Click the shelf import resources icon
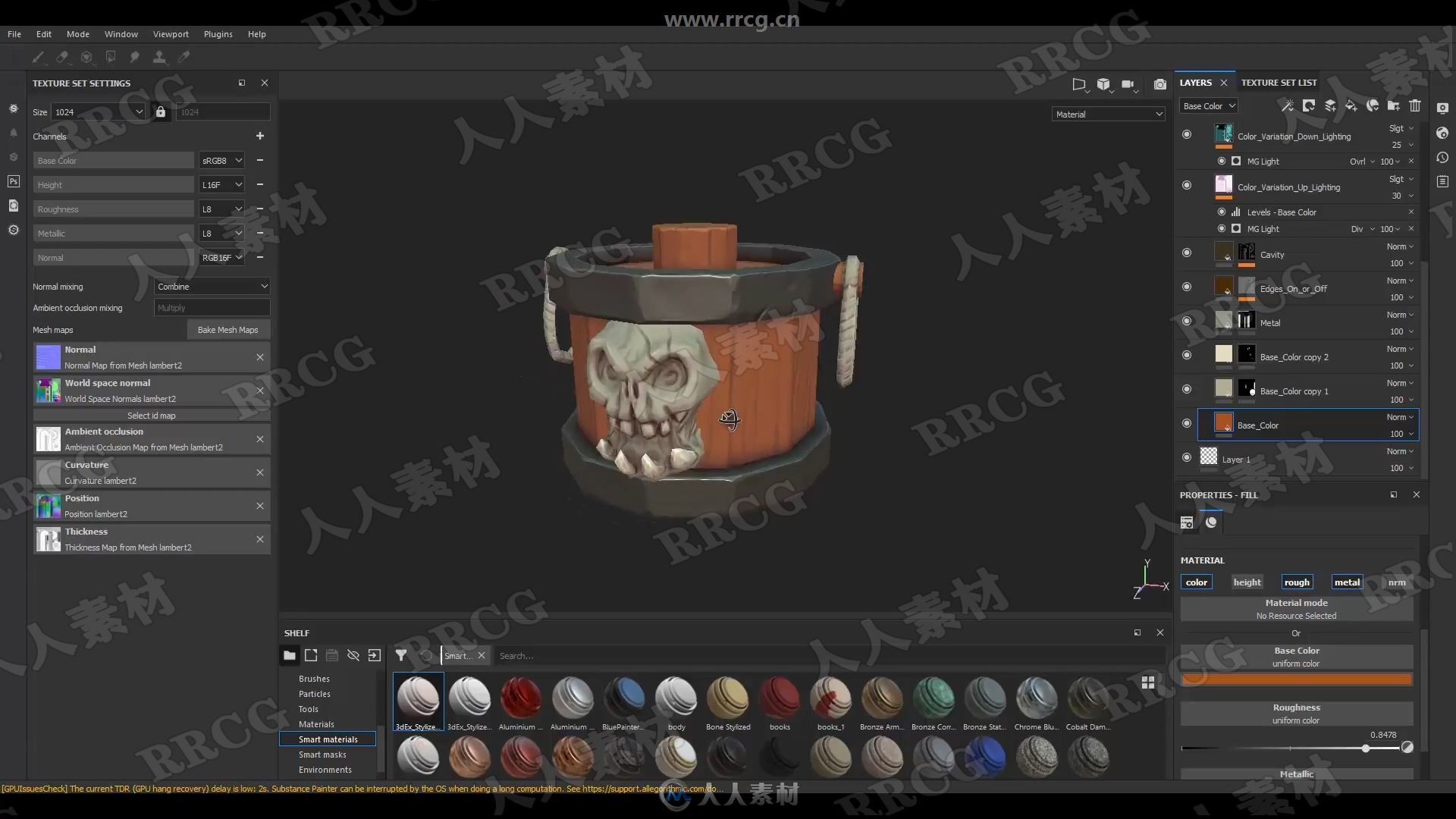This screenshot has height=819, width=1456. [375, 655]
